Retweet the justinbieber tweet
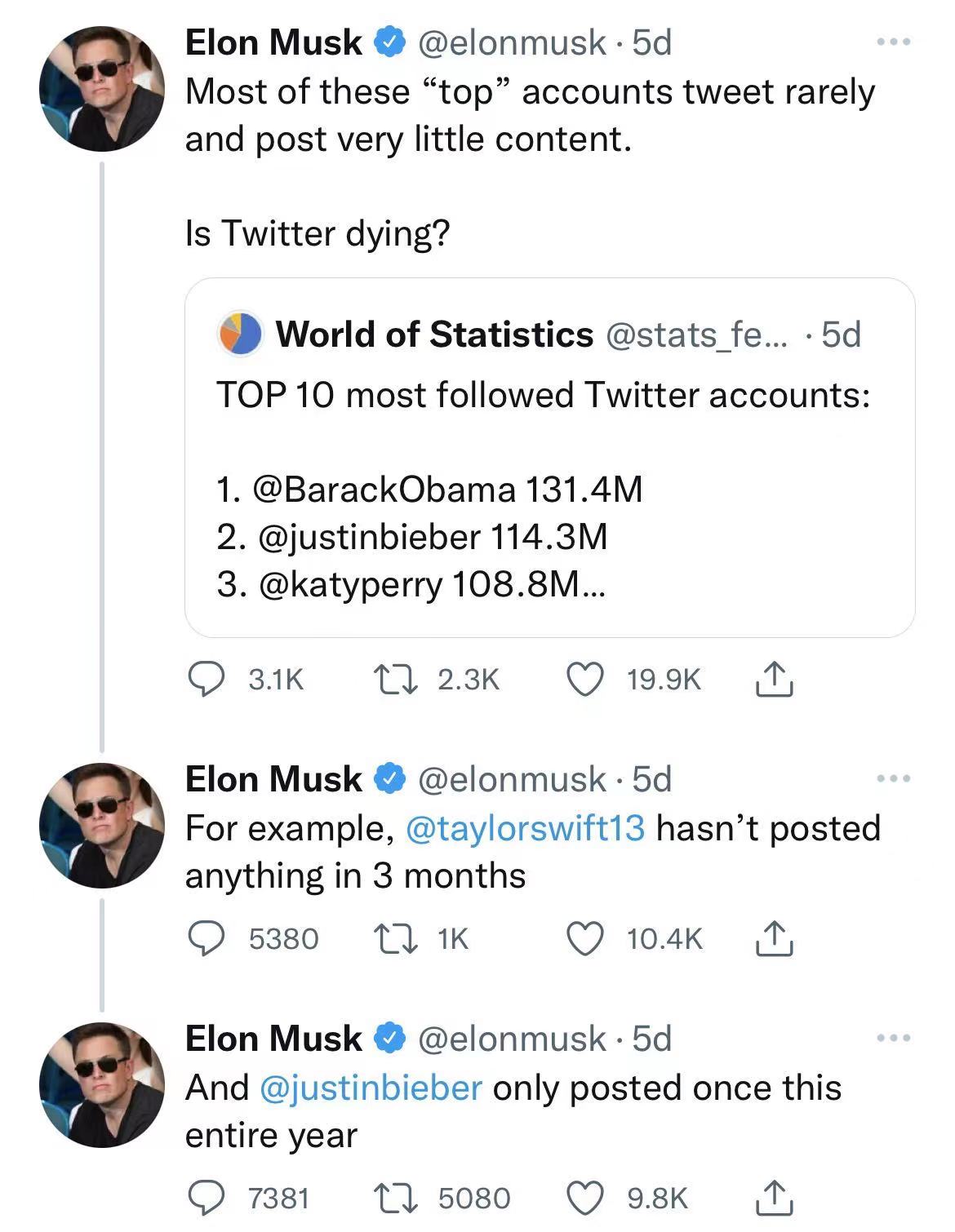Screen dimensions: 955x1232 396,1198
